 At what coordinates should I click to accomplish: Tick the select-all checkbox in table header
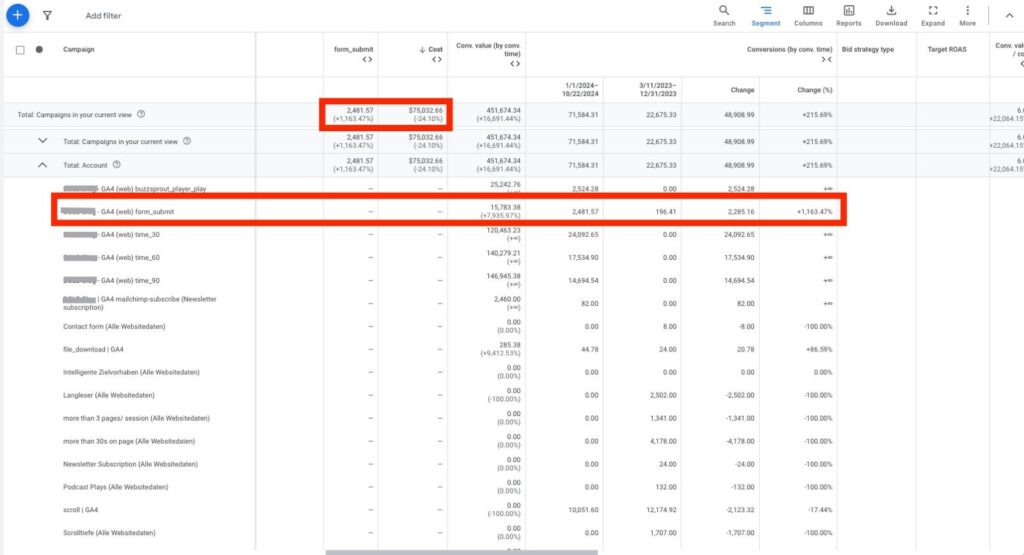(20, 50)
